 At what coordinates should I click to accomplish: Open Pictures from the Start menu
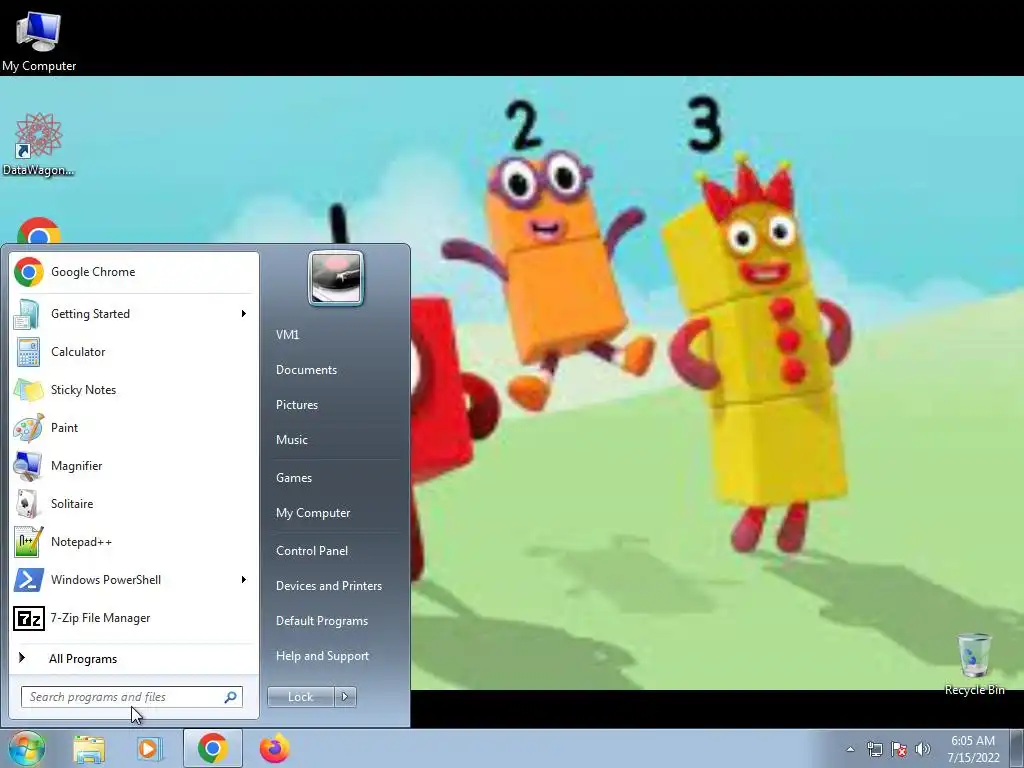point(297,405)
